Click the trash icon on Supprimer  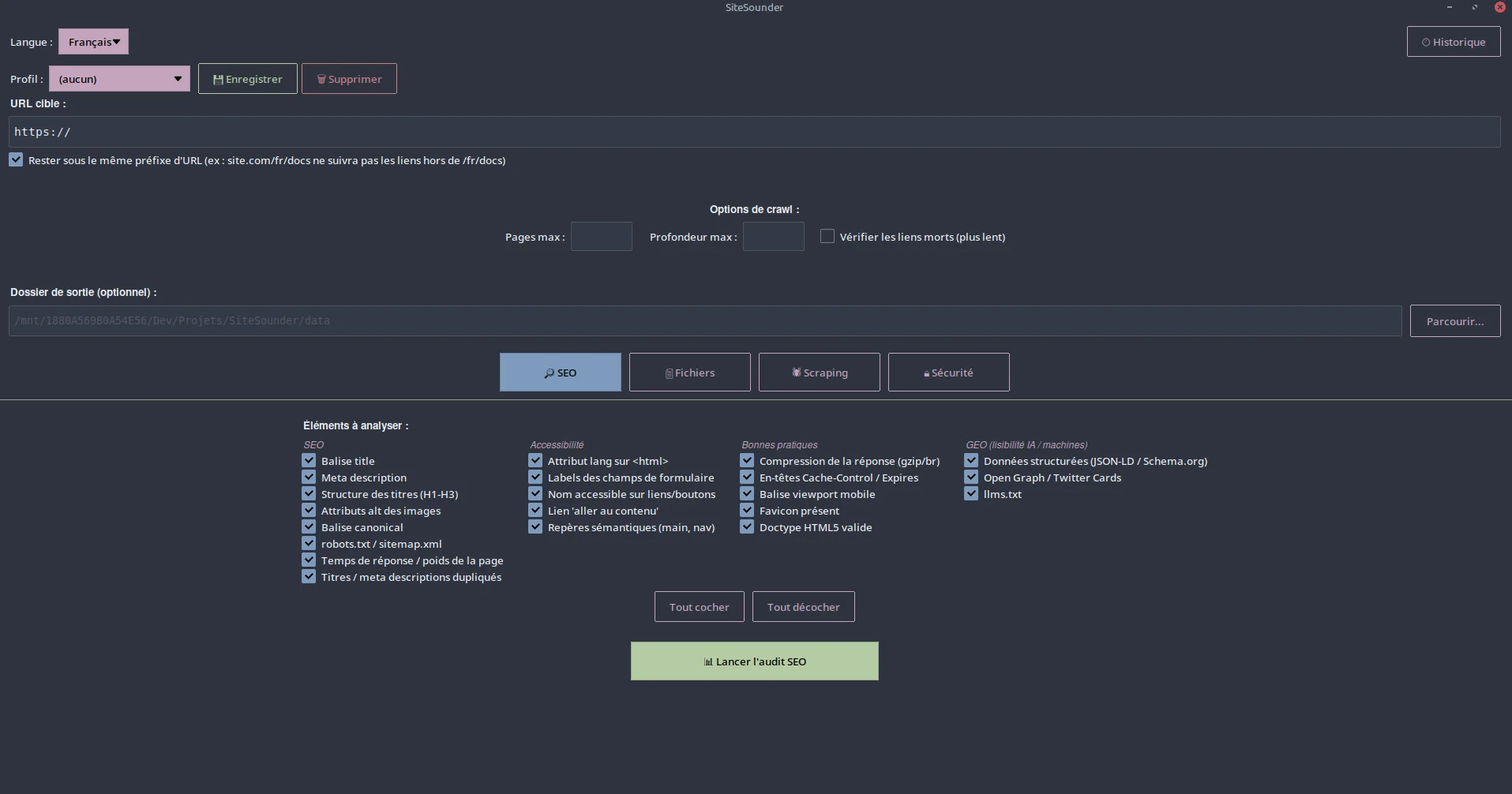321,80
